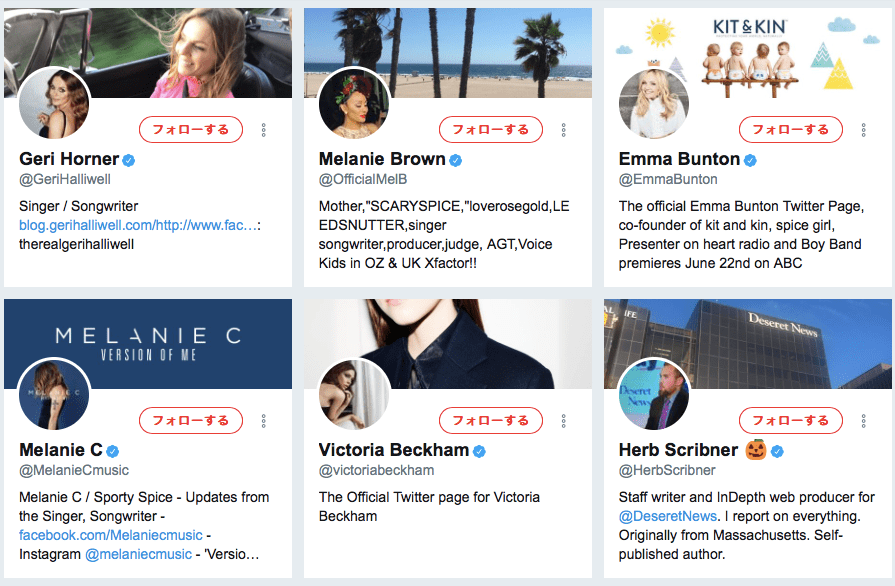Follow Geri Horner with the follow button
Image resolution: width=895 pixels, height=586 pixels.
191,129
